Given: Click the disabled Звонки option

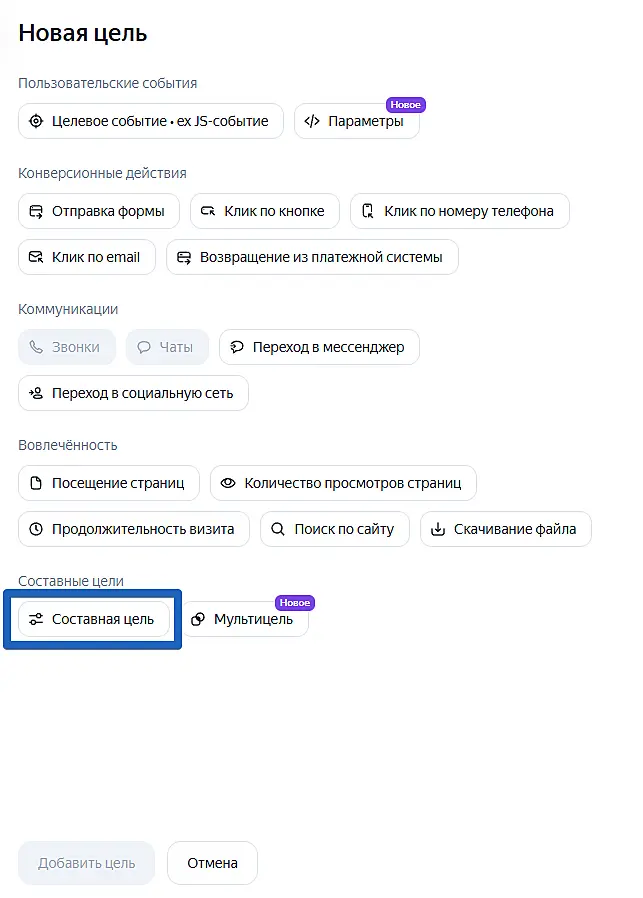Looking at the screenshot, I should pos(67,347).
